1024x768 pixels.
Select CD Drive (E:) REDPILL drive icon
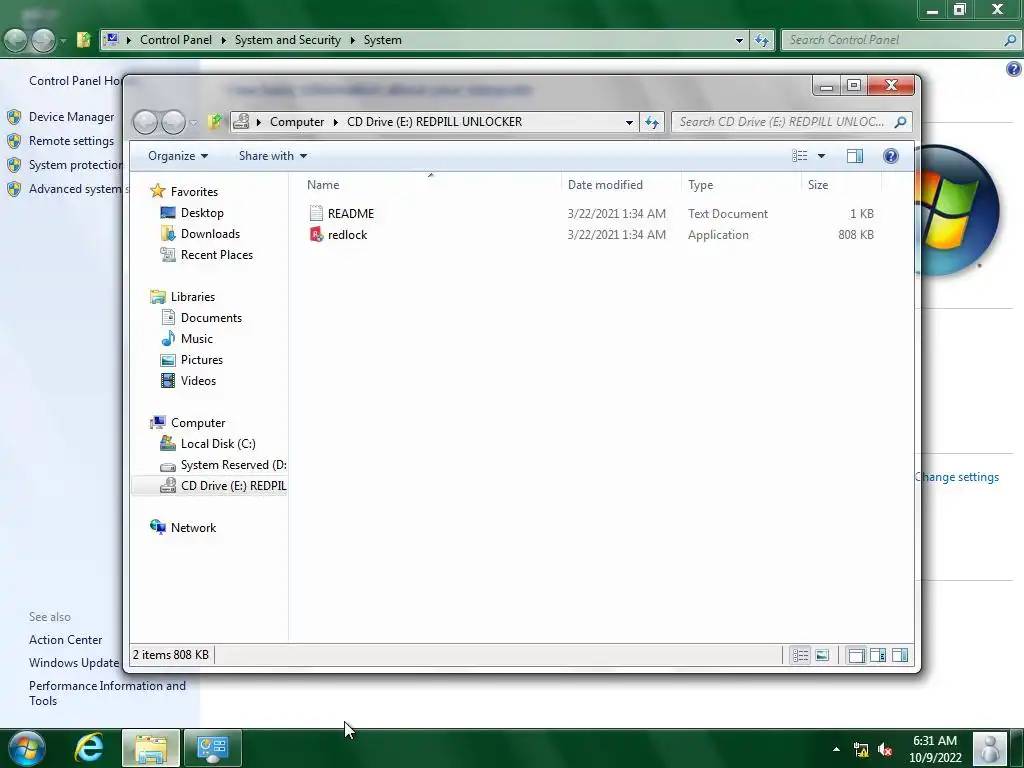click(x=168, y=485)
